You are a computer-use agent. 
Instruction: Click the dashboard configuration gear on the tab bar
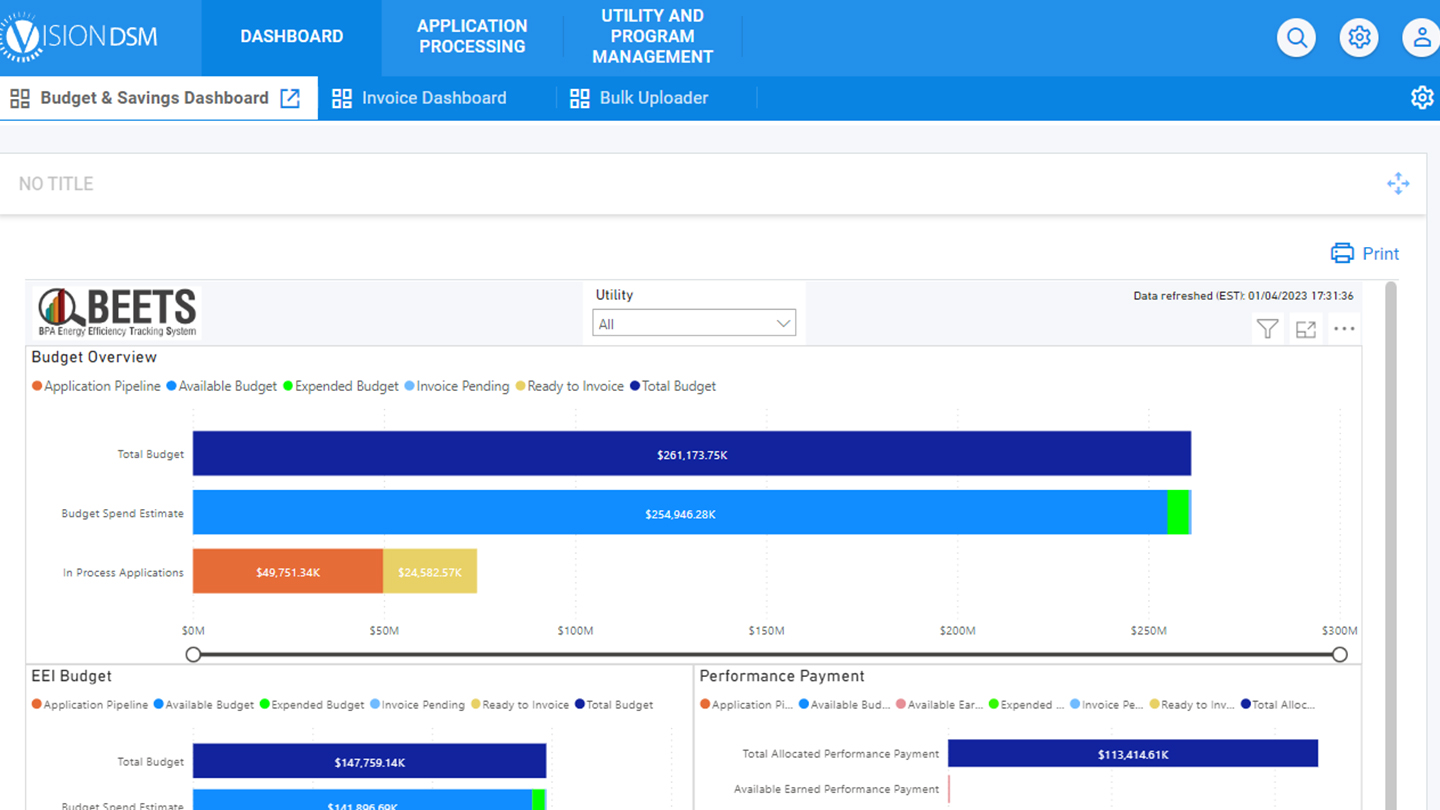[x=1422, y=98]
